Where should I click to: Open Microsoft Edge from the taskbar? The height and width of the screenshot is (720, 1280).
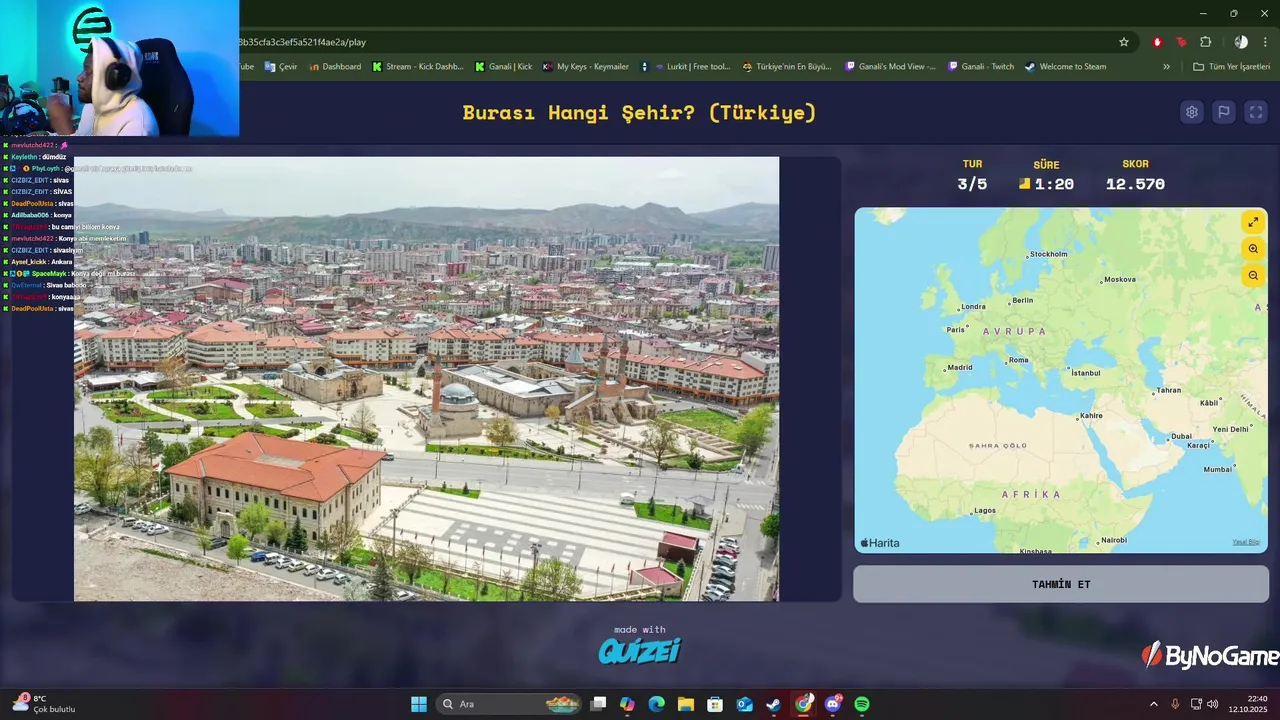pyautogui.click(x=656, y=704)
